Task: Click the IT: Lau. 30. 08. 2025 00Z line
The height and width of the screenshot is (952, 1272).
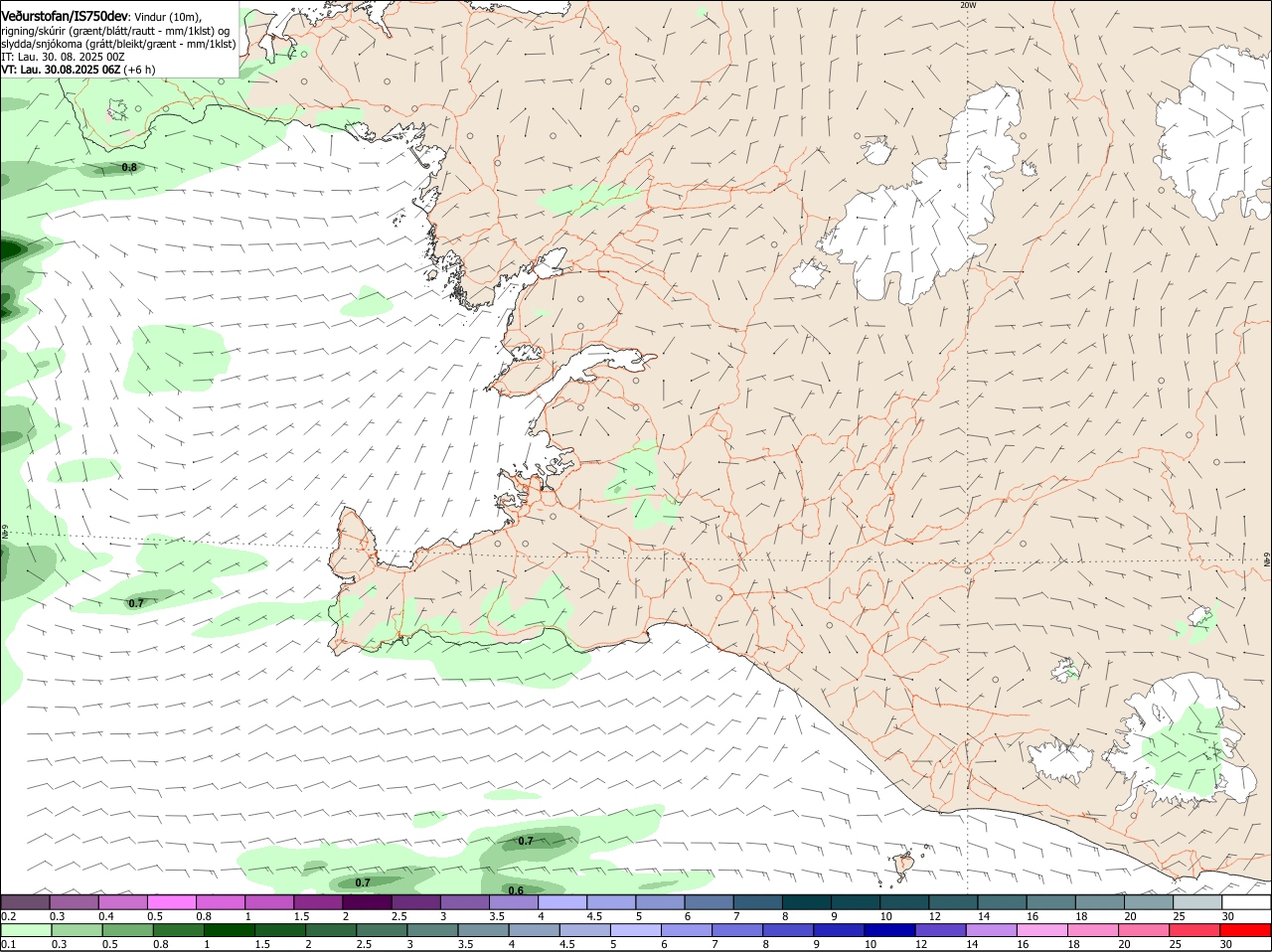Action: click(63, 58)
